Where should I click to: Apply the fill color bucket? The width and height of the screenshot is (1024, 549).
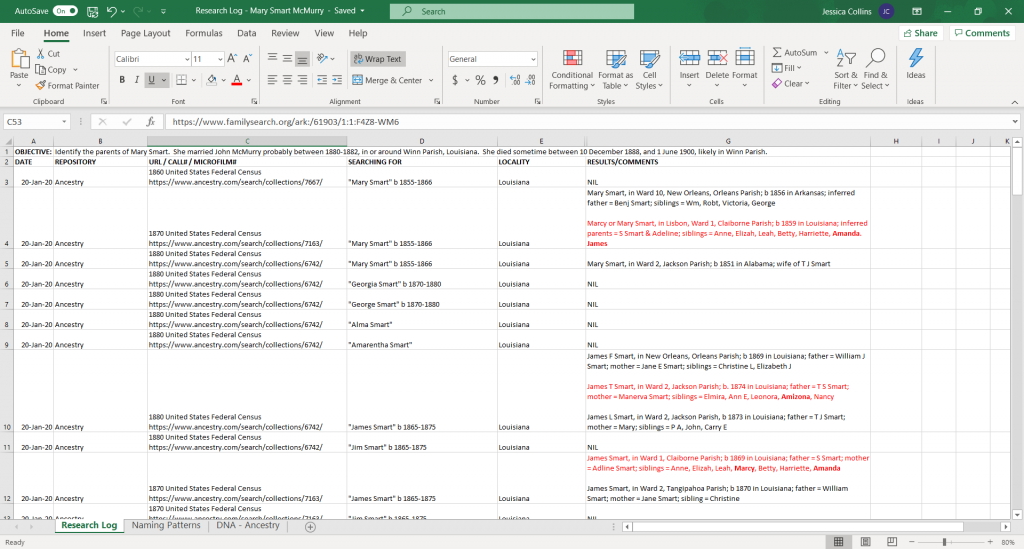(211, 80)
